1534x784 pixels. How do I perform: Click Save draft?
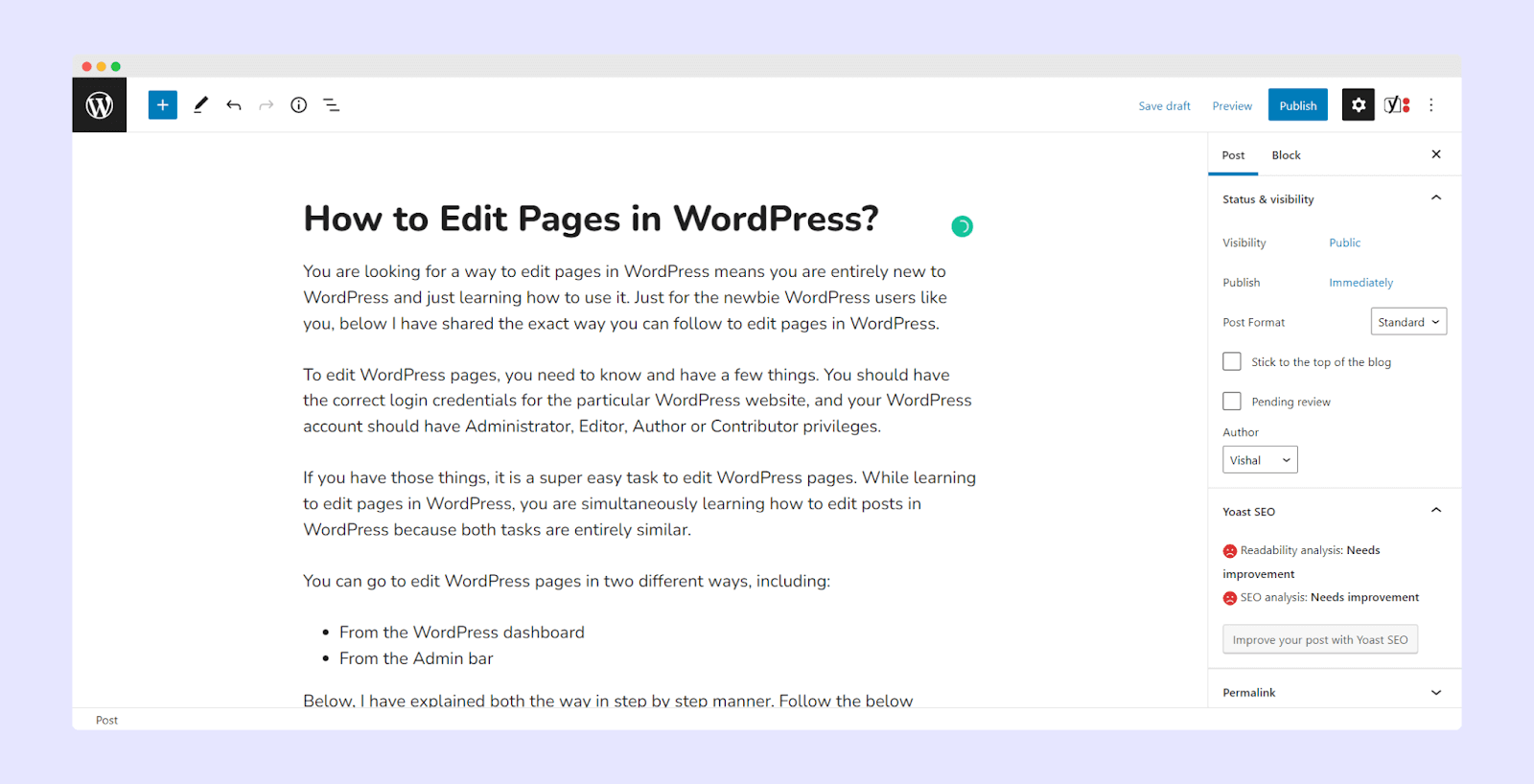[1164, 106]
